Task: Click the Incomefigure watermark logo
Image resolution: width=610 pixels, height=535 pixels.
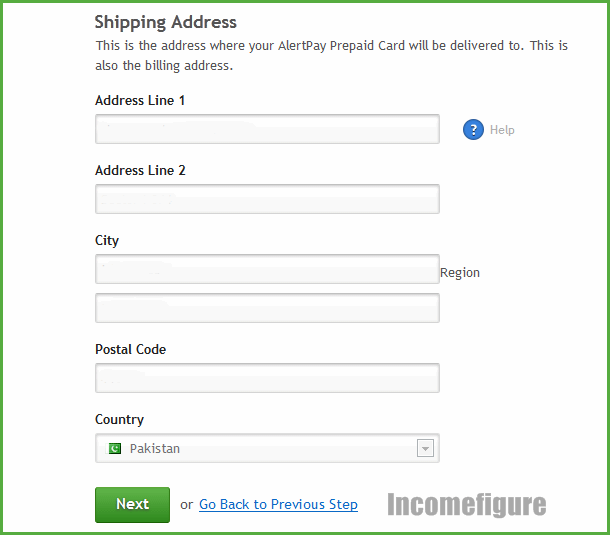Action: pyautogui.click(x=466, y=505)
